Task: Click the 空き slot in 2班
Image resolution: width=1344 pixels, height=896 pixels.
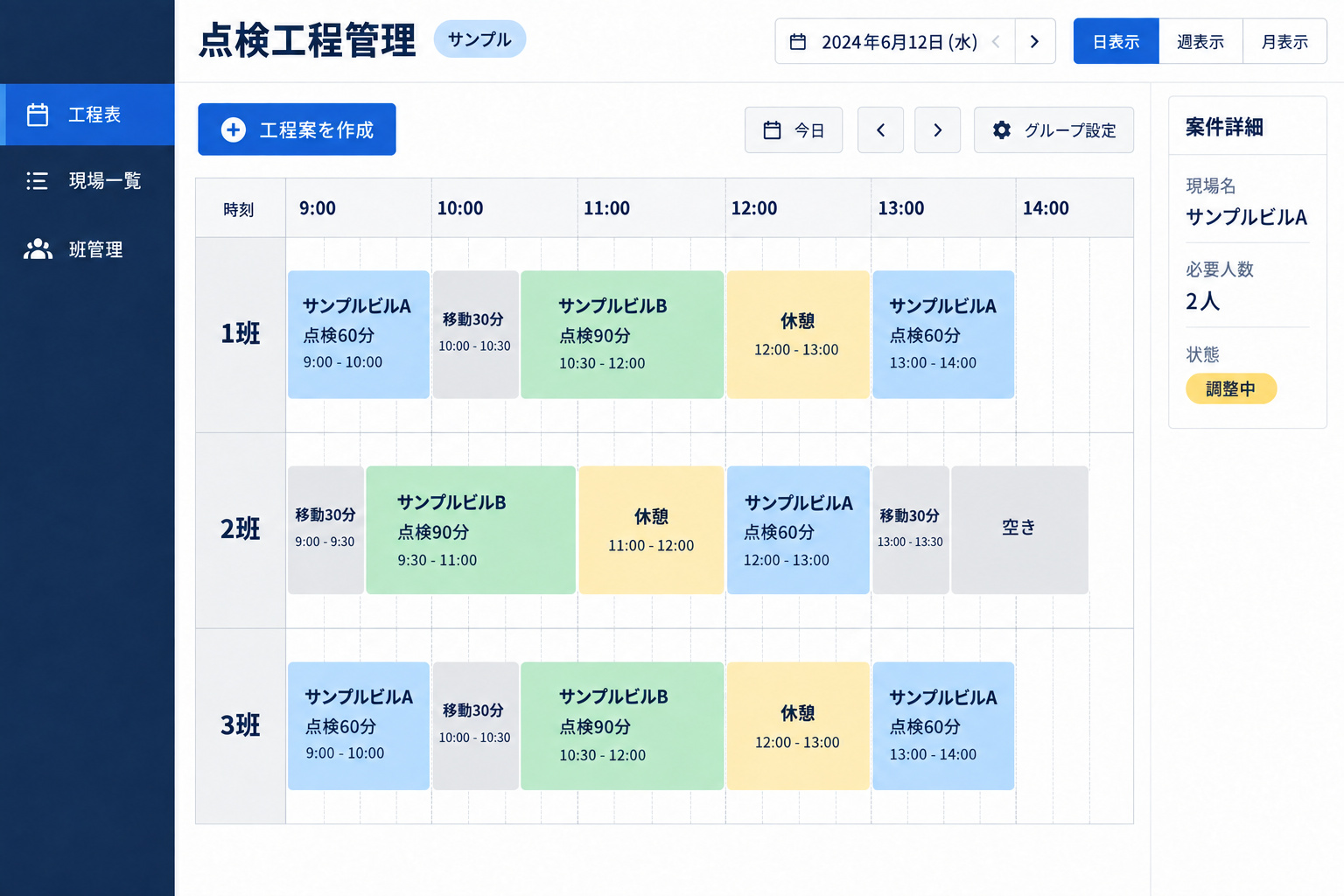Action: tap(1020, 530)
